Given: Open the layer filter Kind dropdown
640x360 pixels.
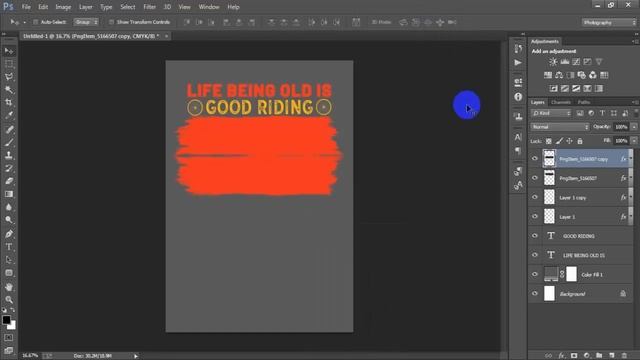Looking at the screenshot, I should (551, 113).
